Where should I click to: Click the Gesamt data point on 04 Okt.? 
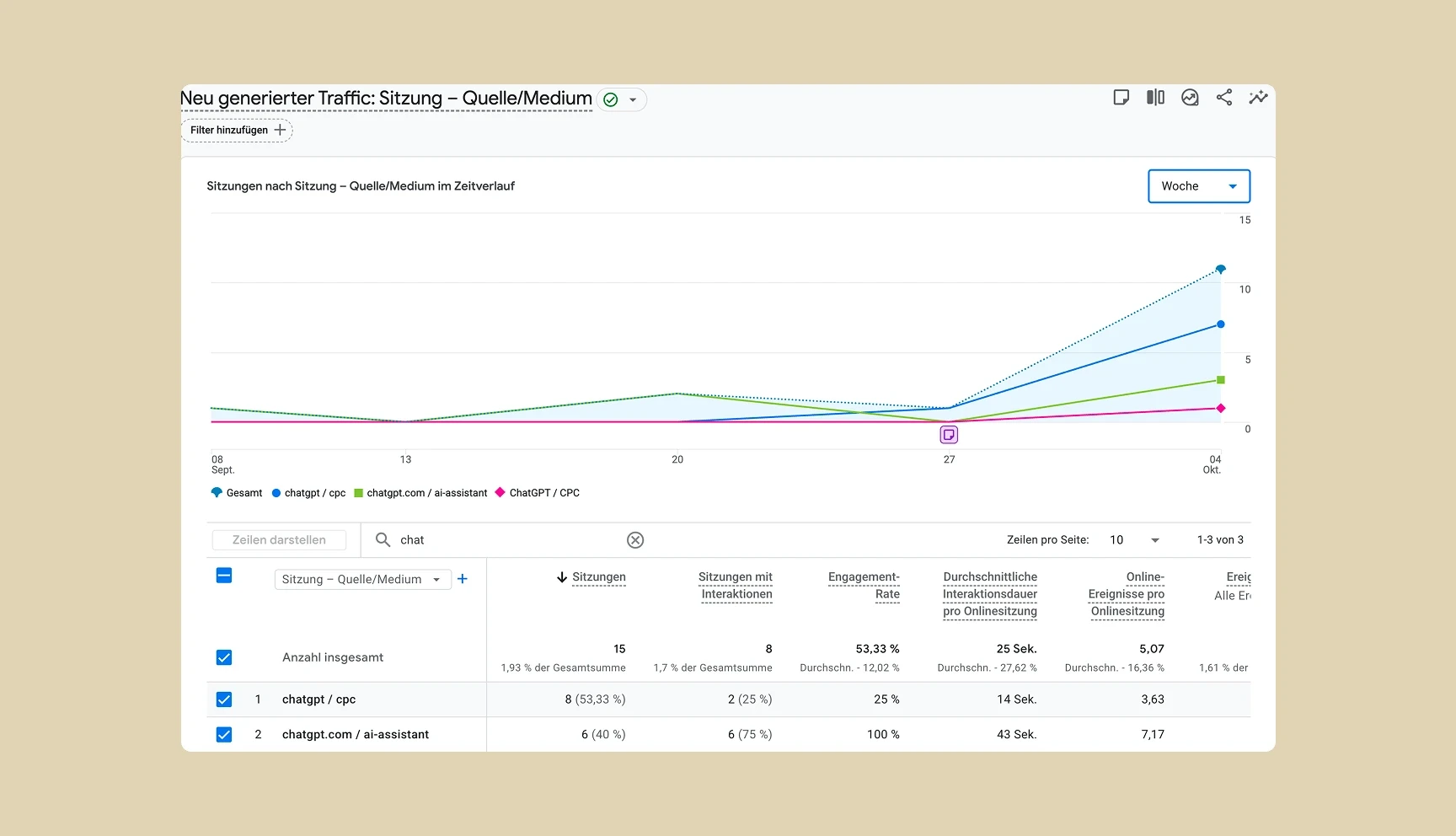coord(1220,270)
